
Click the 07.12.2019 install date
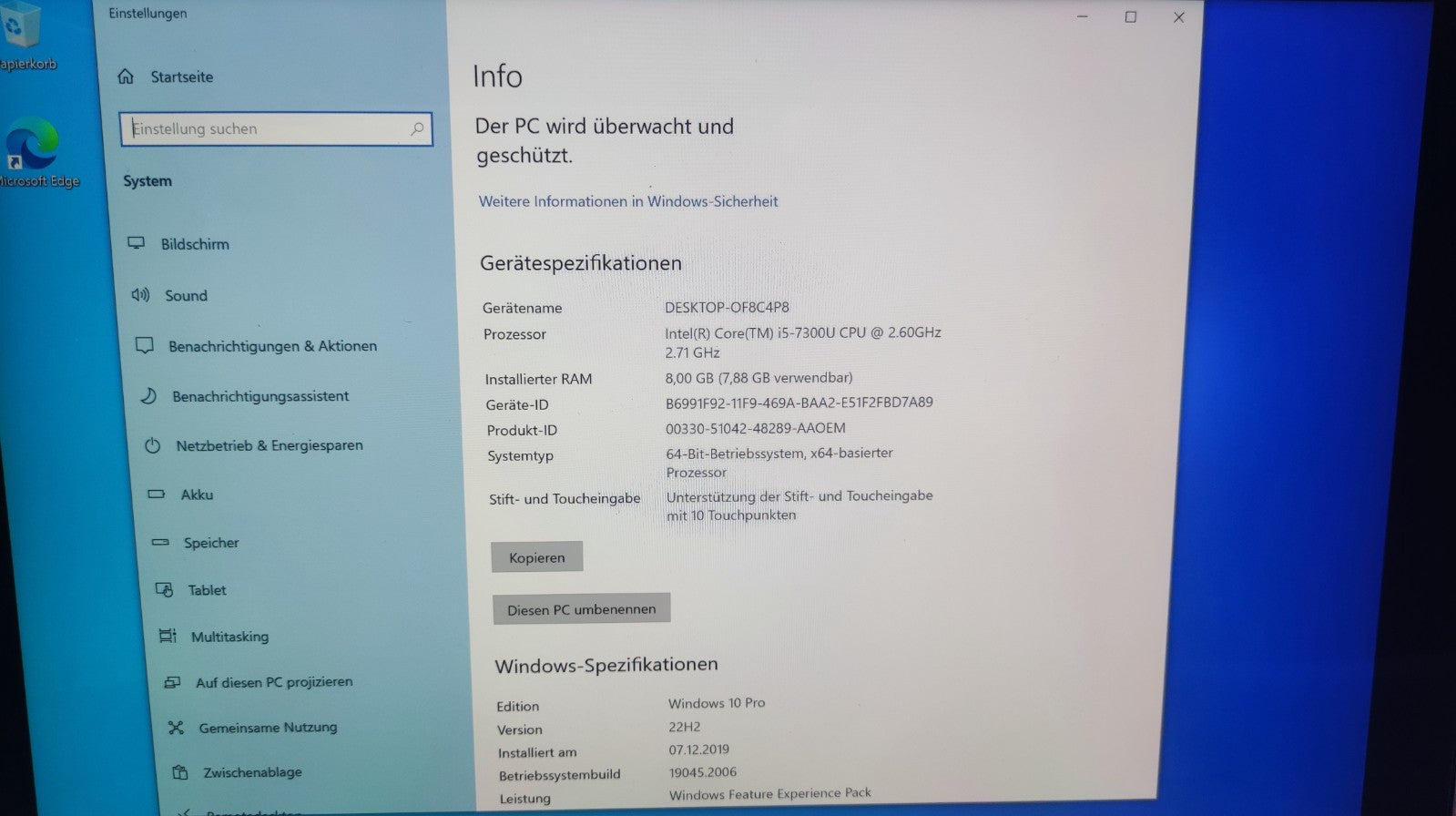[698, 750]
